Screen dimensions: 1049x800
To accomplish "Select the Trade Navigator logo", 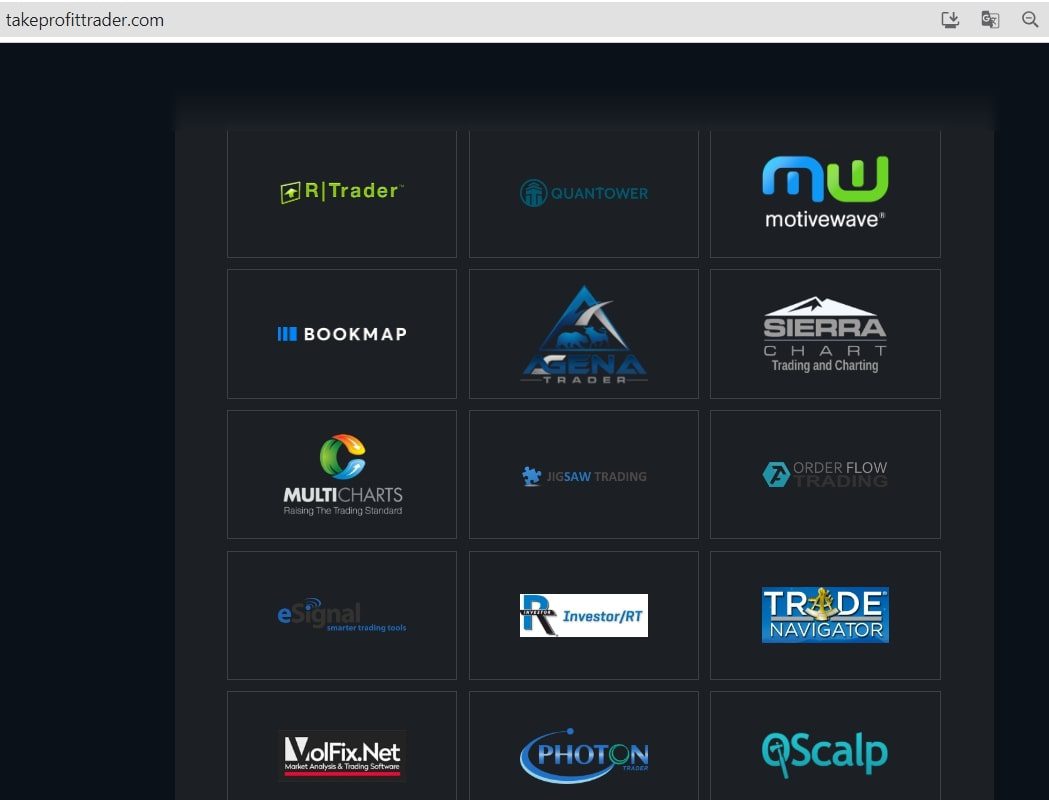I will (825, 615).
